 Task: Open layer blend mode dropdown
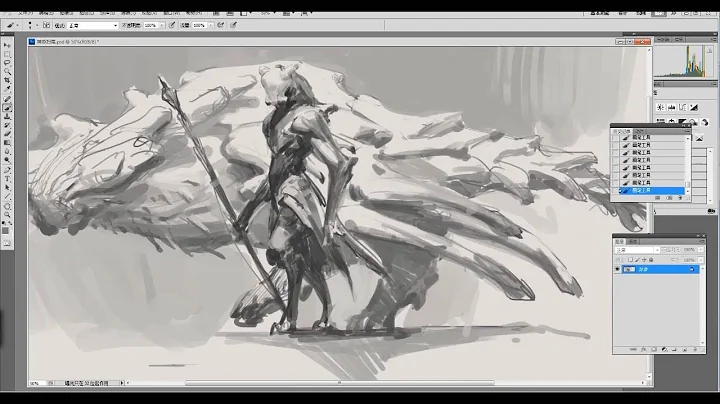click(x=637, y=250)
